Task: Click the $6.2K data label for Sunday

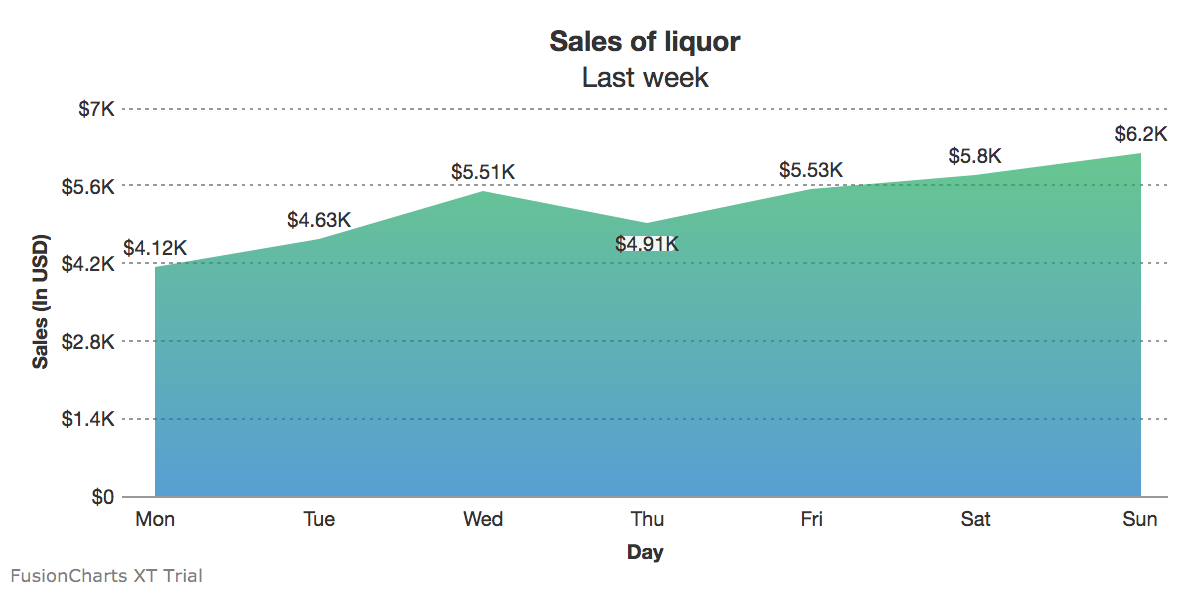Action: click(x=1141, y=134)
